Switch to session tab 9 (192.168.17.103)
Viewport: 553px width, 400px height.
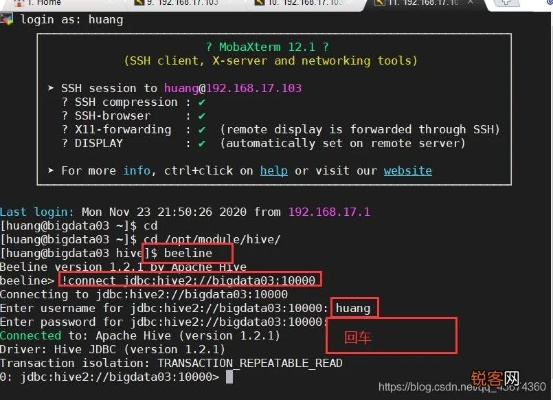182,4
